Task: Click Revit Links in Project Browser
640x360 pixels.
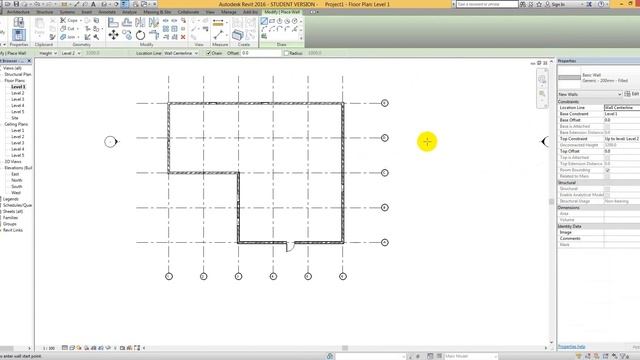Action: [x=13, y=230]
